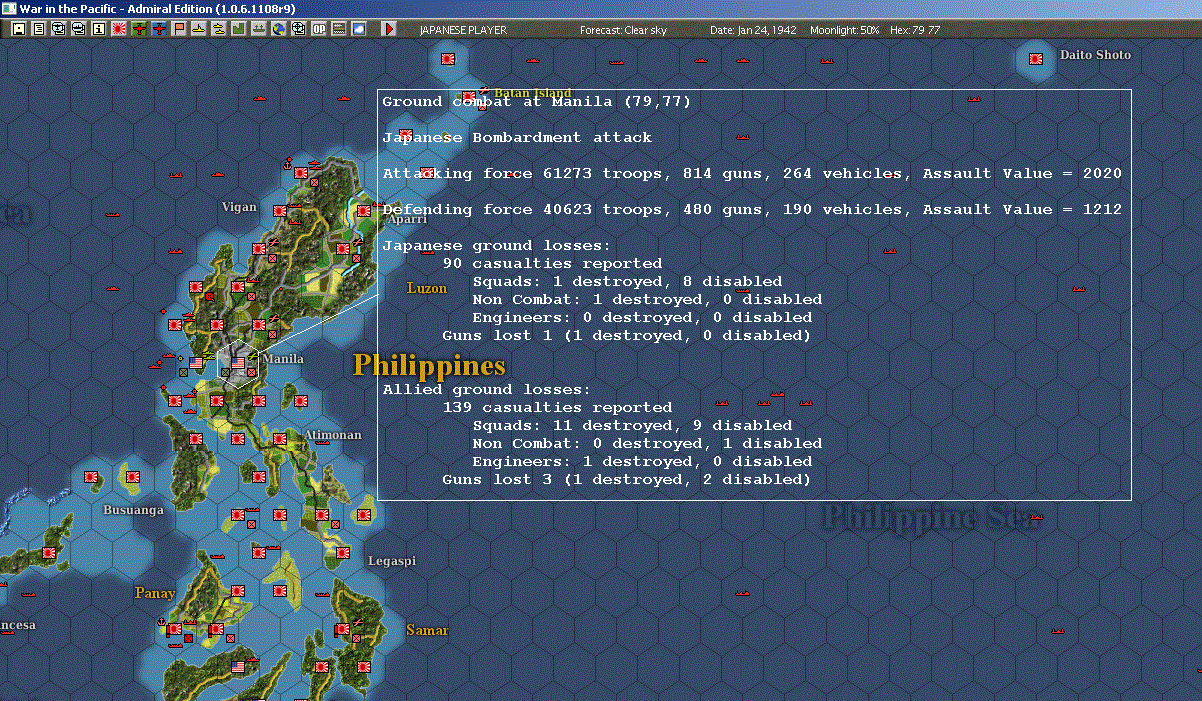Screen dimensions: 1202x701
Task: Click 'JAPANESE PLAYER' status text
Action: (463, 30)
